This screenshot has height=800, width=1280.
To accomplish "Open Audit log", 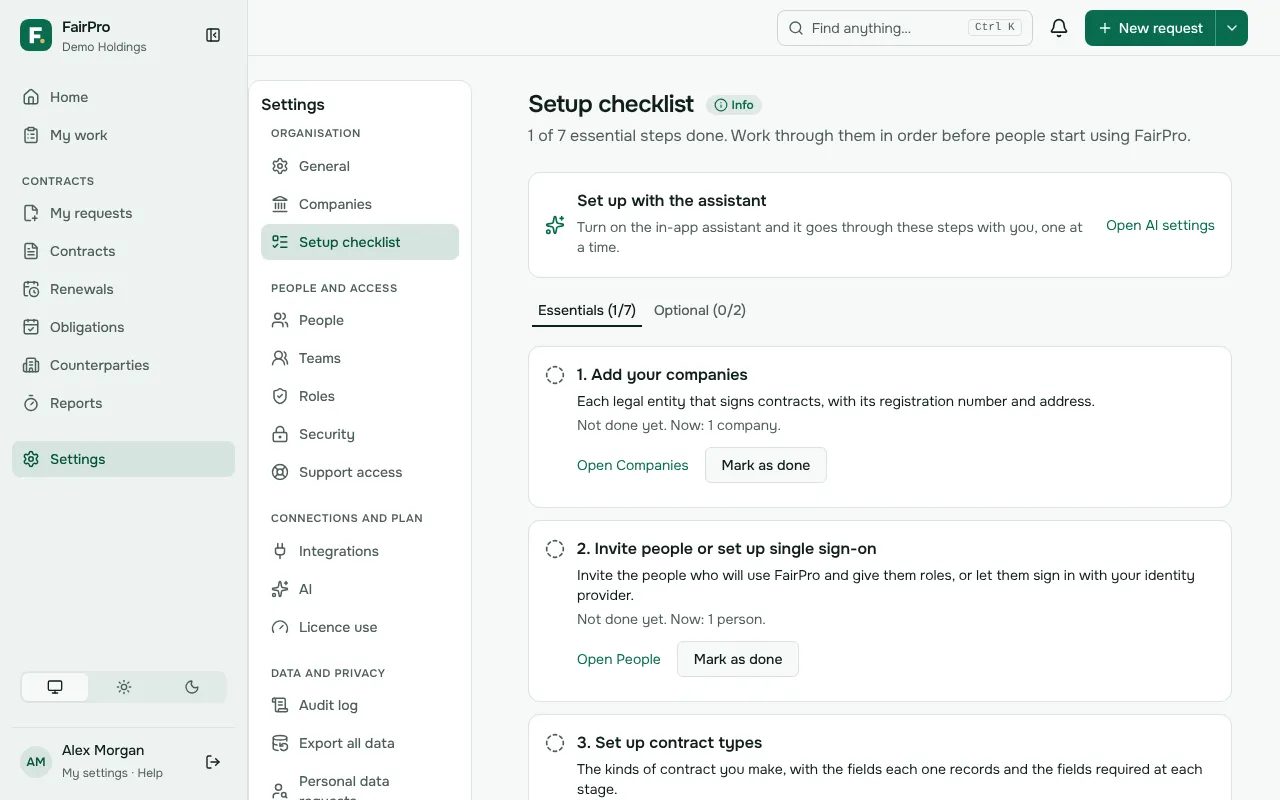I will [x=360, y=705].
